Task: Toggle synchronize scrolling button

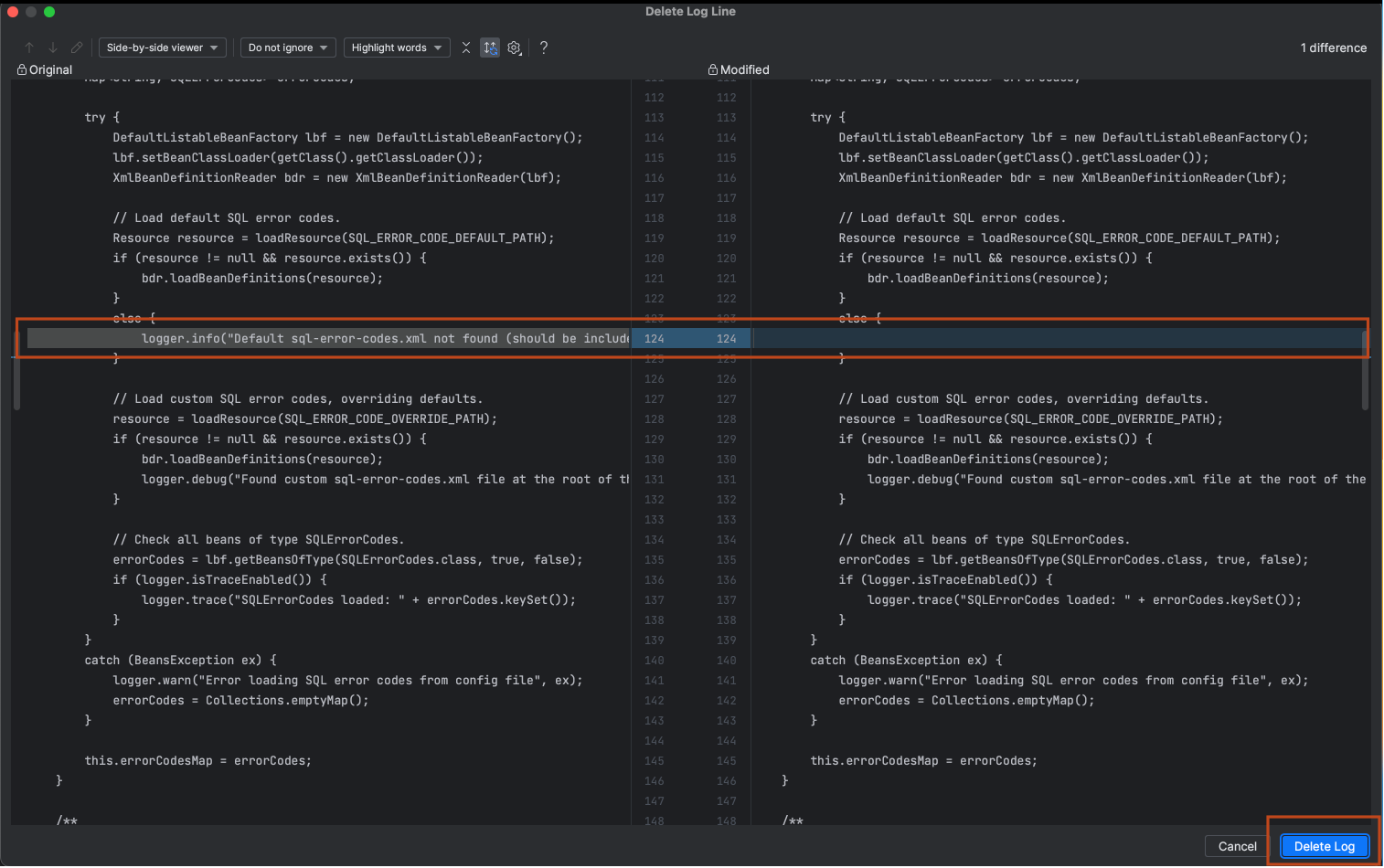Action: tap(491, 48)
